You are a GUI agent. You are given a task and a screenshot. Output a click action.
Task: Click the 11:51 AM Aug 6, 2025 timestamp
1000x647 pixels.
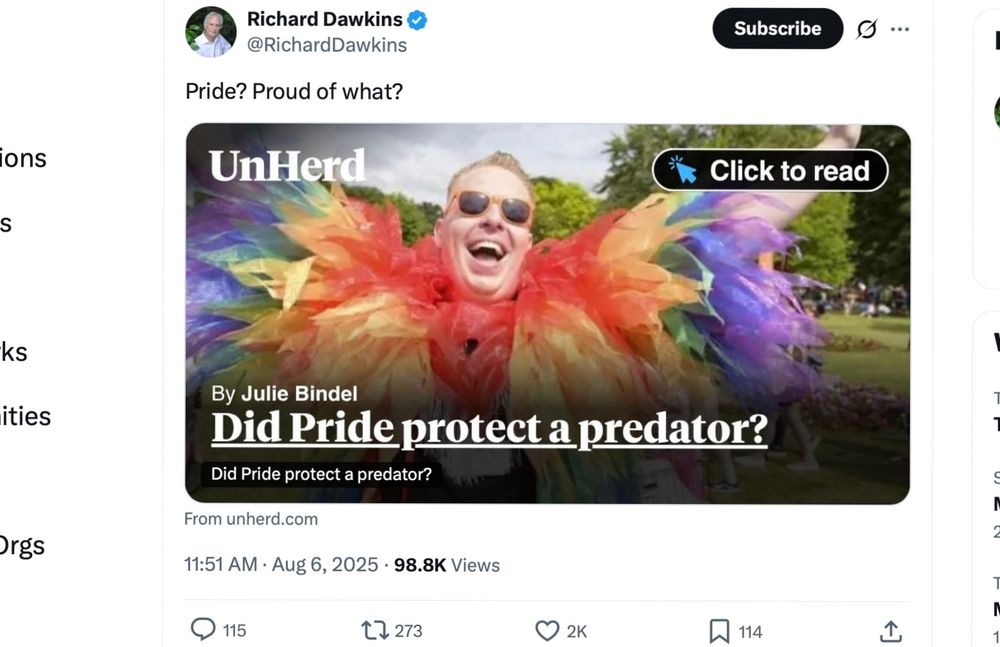(281, 565)
